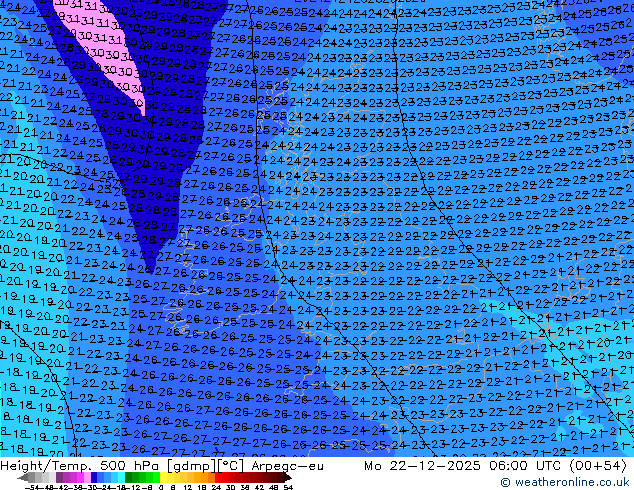Click the yellow segment of the color scale
Viewport: 634px width, 490px height.
[163, 477]
